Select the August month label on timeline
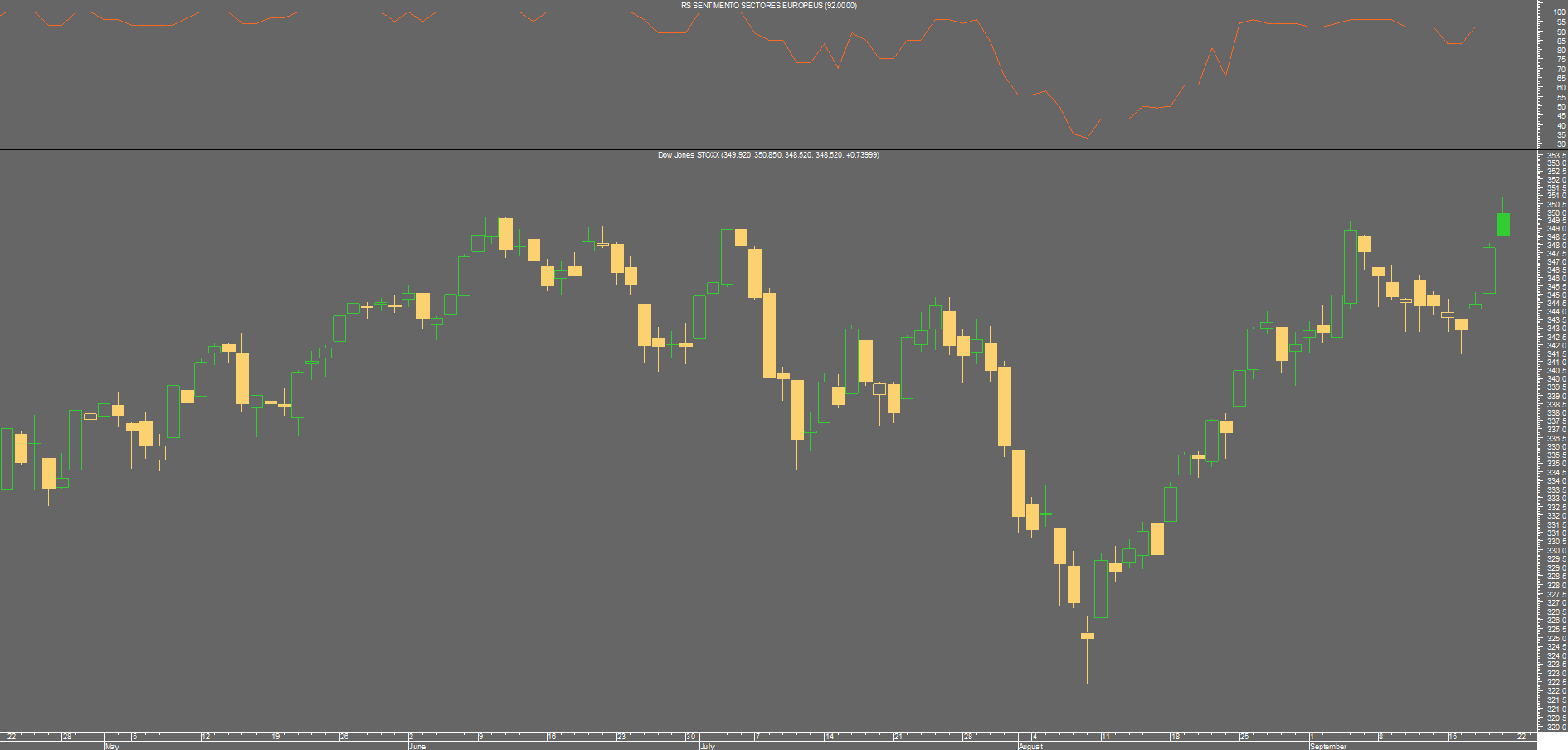1568x750 pixels. coord(1031,746)
